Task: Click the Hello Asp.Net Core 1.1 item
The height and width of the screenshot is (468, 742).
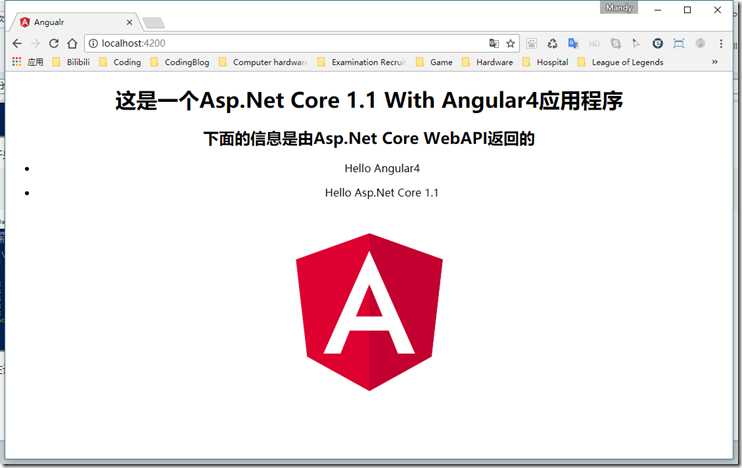Action: [381, 193]
